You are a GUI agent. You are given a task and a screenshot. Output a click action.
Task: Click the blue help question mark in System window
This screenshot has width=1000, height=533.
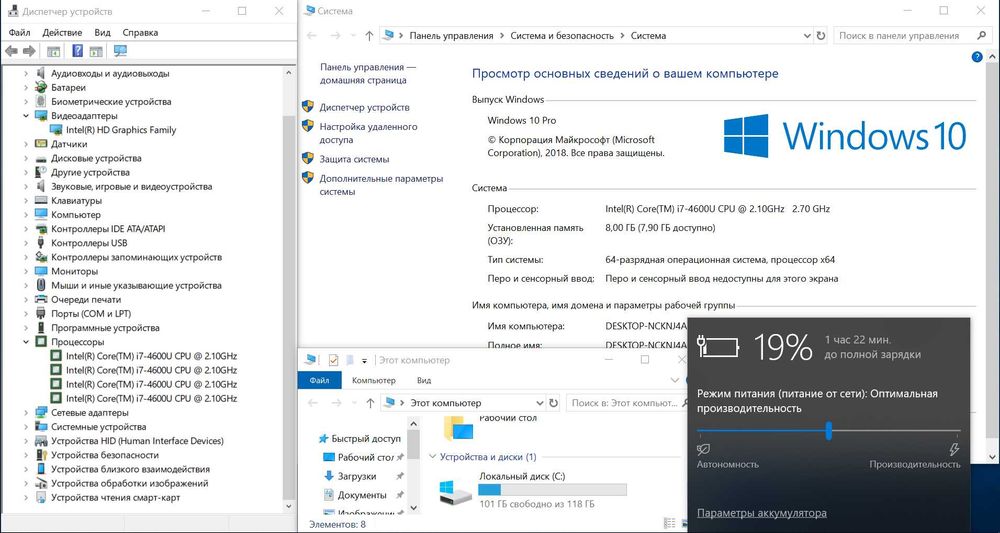(976, 57)
